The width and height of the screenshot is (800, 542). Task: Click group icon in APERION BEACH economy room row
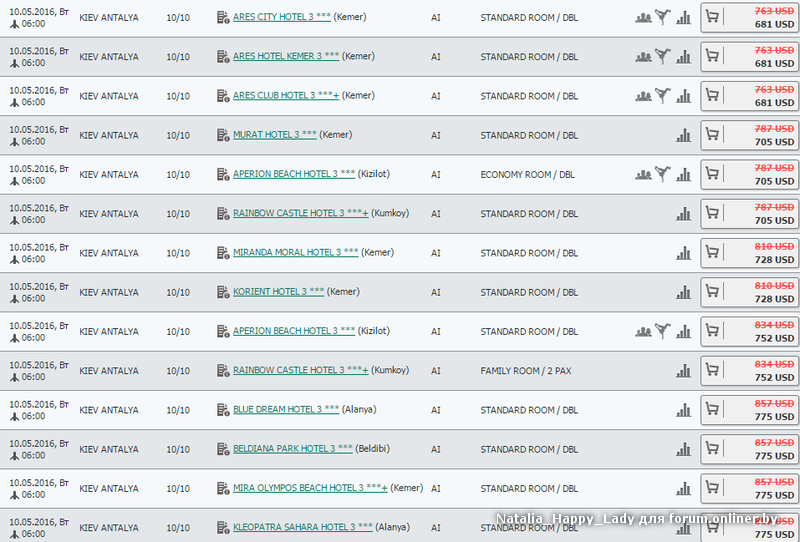643,175
